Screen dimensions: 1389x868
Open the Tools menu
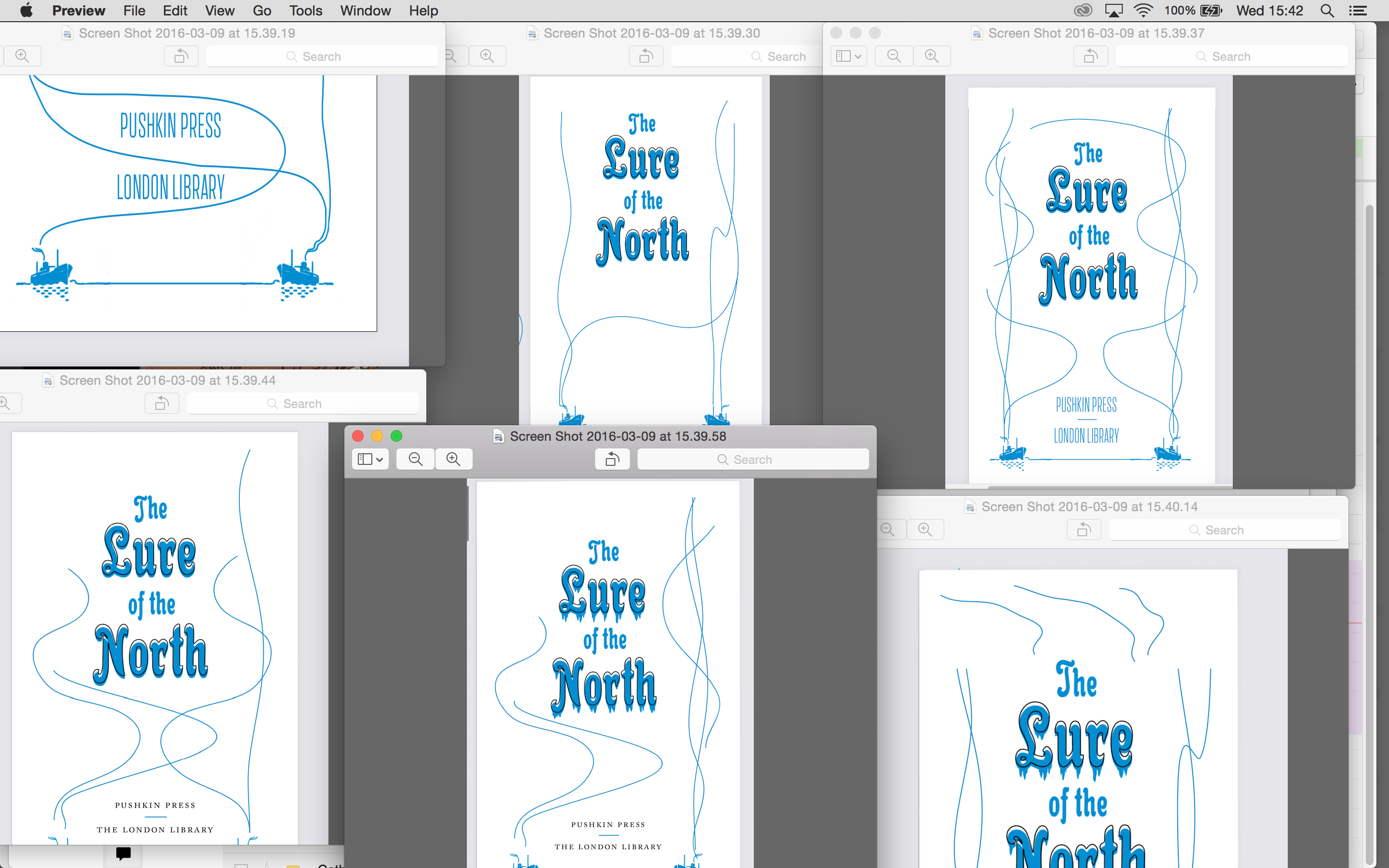coord(305,10)
